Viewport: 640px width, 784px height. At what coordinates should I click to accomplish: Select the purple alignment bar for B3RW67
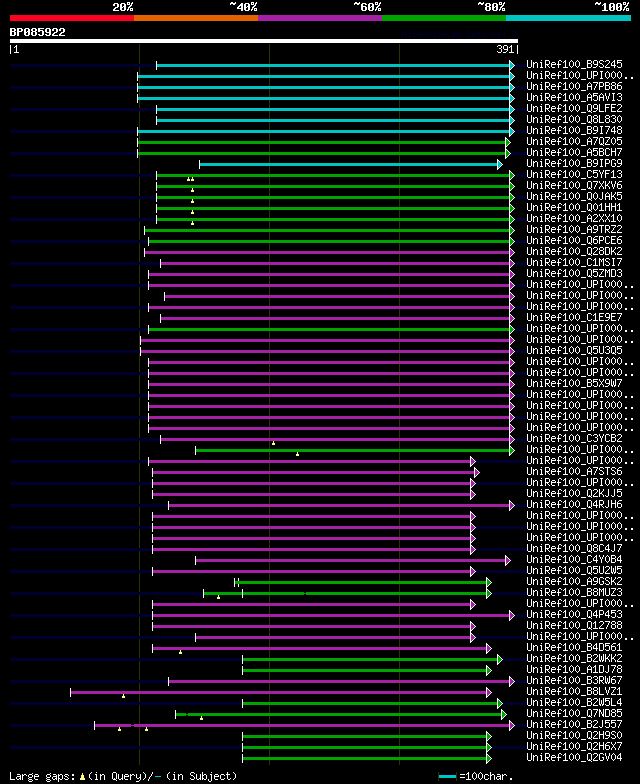(340, 682)
